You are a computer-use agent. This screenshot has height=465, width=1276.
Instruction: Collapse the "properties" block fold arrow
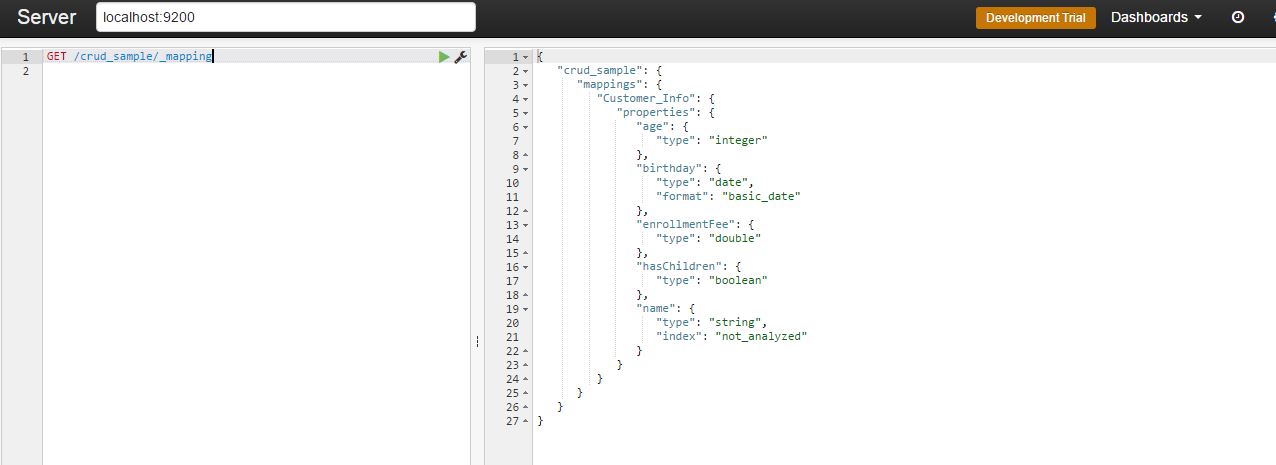526,113
